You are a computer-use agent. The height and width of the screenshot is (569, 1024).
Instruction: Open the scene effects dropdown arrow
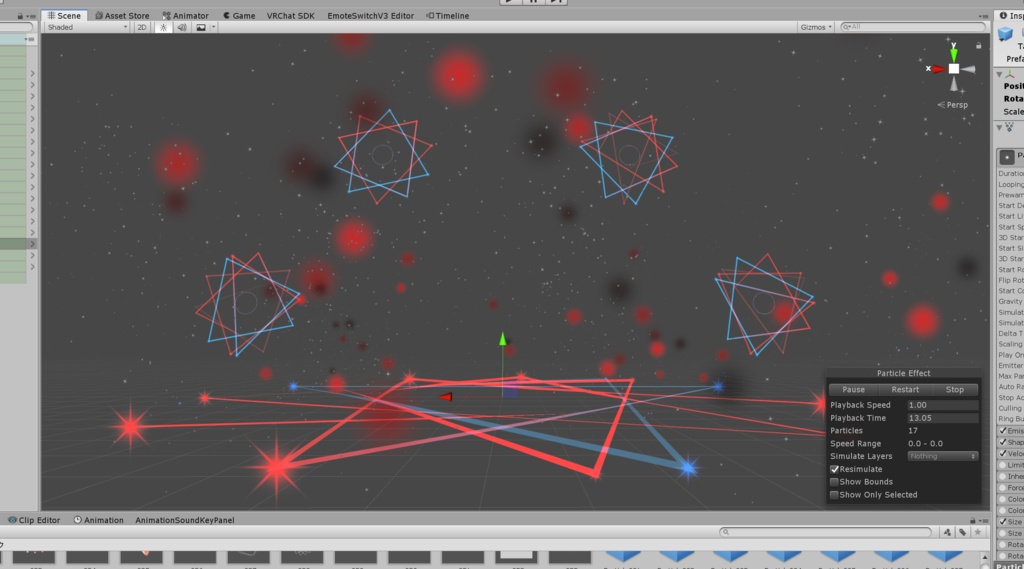tap(213, 27)
